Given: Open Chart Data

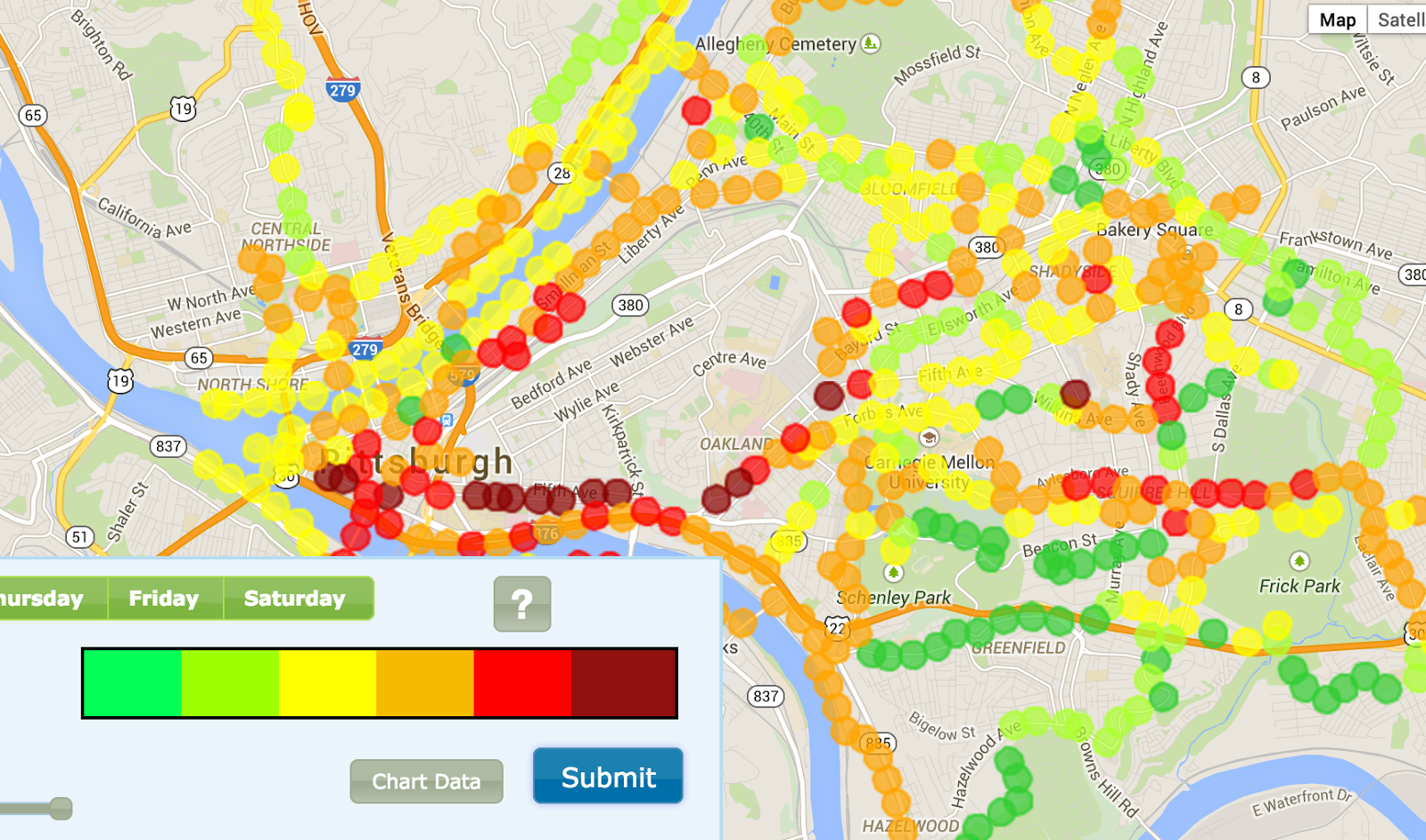Looking at the screenshot, I should 426,781.
